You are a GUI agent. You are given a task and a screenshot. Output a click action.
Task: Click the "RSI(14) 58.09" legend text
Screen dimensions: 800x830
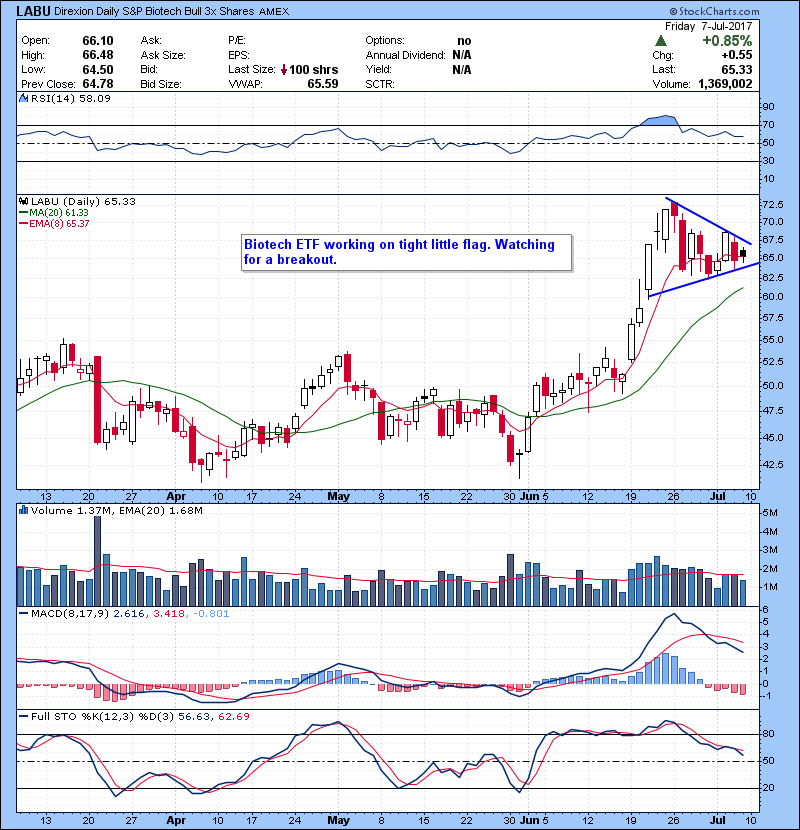click(x=70, y=98)
